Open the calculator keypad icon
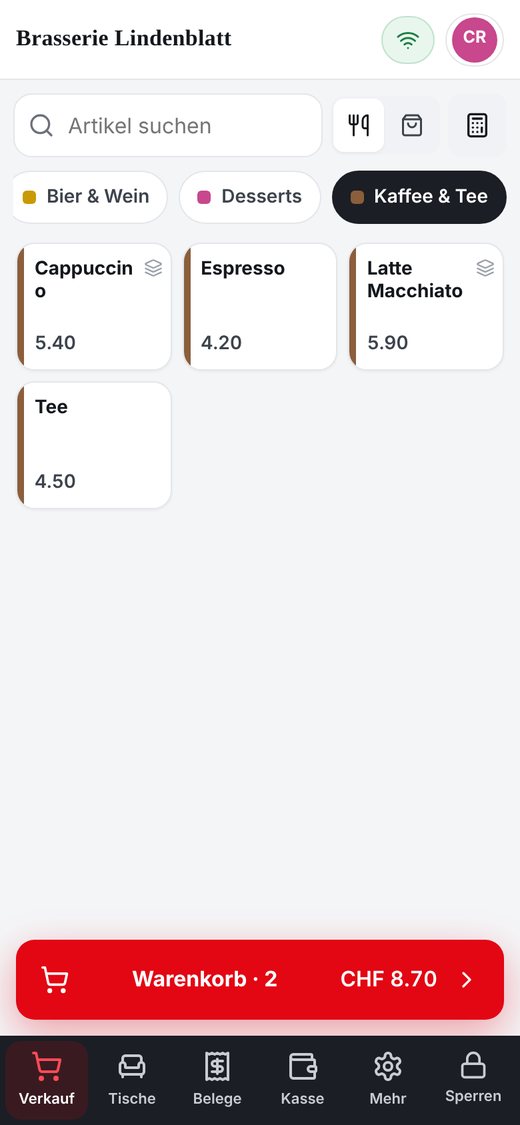The width and height of the screenshot is (520, 1125). pyautogui.click(x=477, y=126)
